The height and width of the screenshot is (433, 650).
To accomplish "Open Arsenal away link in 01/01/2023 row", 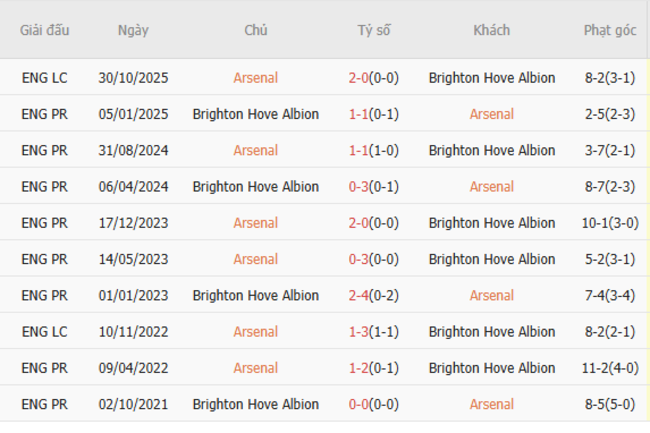I will coord(491,296).
